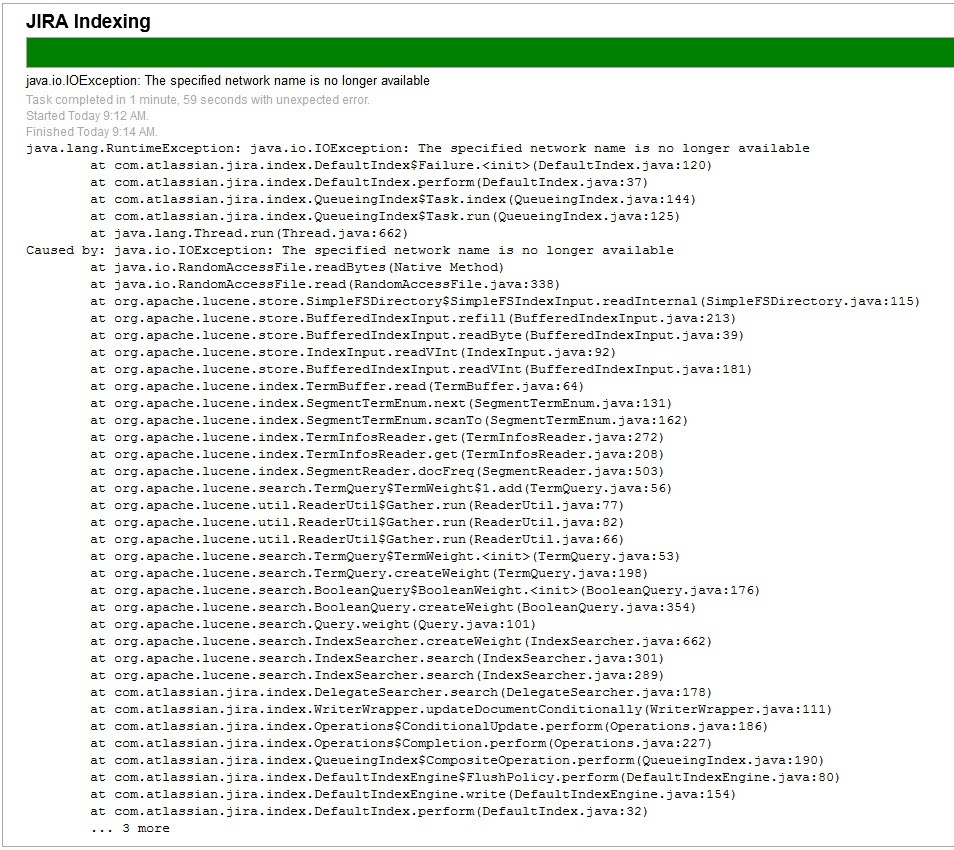The height and width of the screenshot is (850, 954).
Task: Click the TermInfosReader.java:272 trace line
Action: (377, 437)
